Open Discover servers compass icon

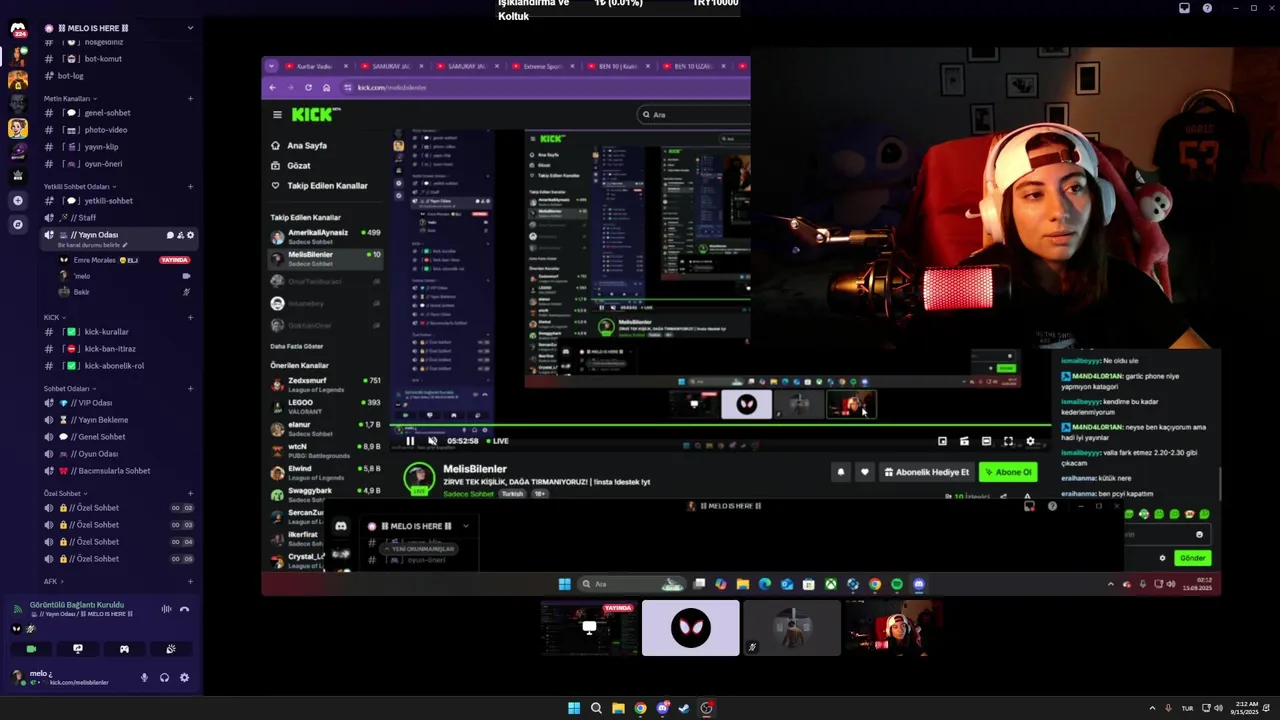click(x=18, y=225)
